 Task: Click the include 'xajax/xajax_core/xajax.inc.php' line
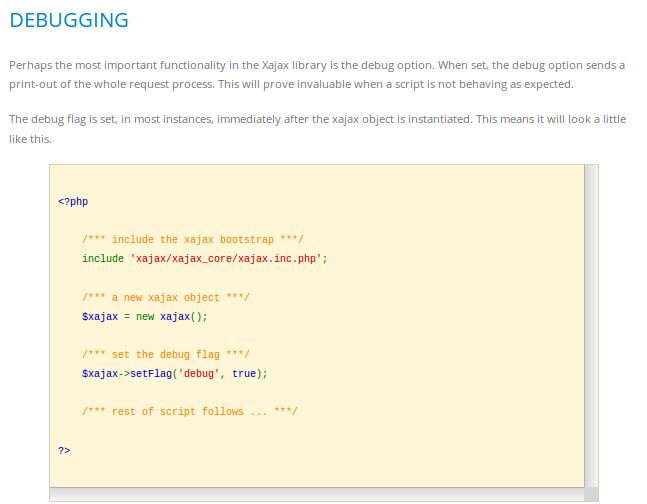205,259
